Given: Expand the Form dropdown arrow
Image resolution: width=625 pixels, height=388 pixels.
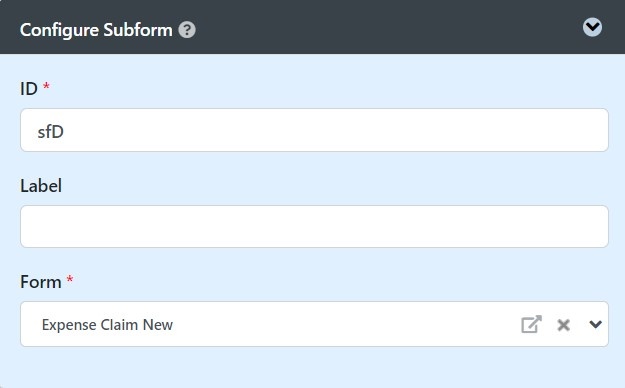Looking at the screenshot, I should pyautogui.click(x=596, y=324).
